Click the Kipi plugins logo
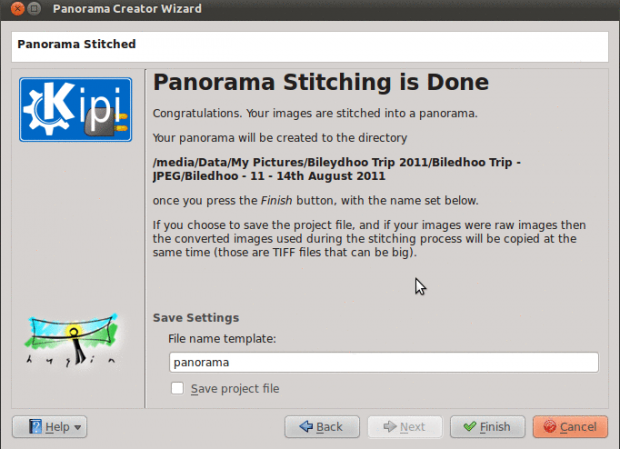Screen dimensions: 620x449 coord(77,107)
